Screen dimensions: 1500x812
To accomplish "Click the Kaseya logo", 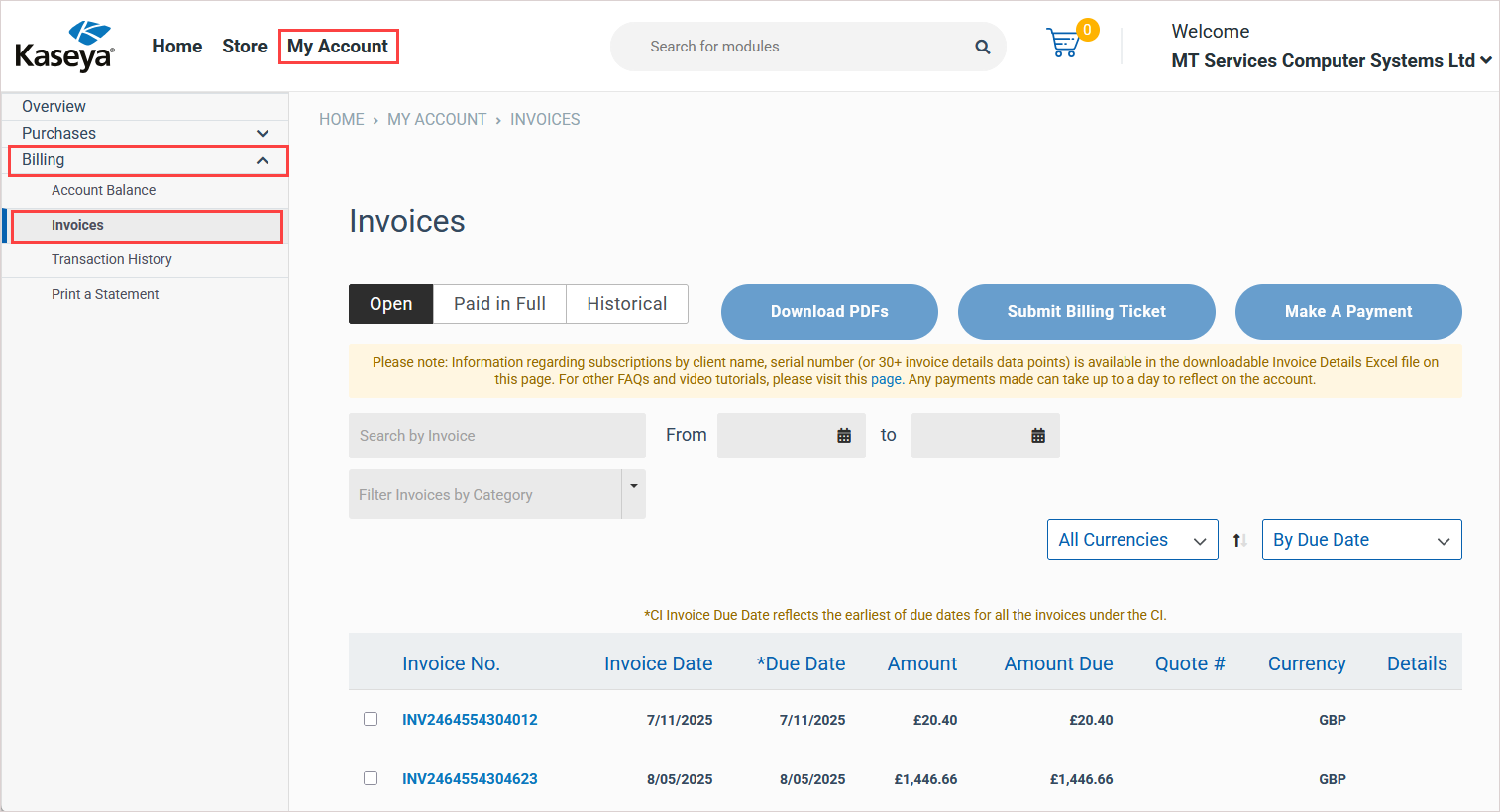I will click(64, 47).
